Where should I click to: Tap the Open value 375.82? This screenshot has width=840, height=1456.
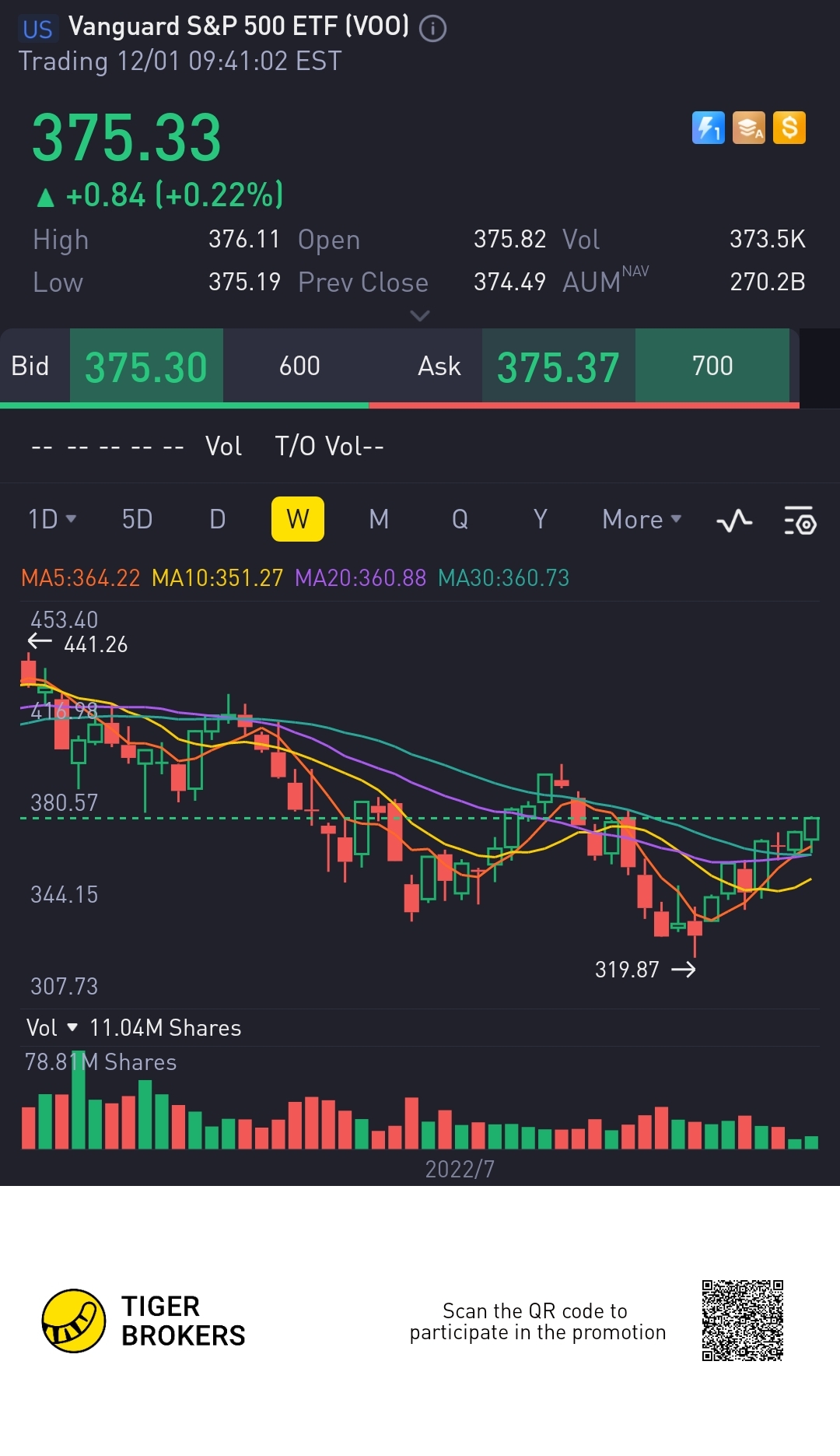[x=510, y=239]
